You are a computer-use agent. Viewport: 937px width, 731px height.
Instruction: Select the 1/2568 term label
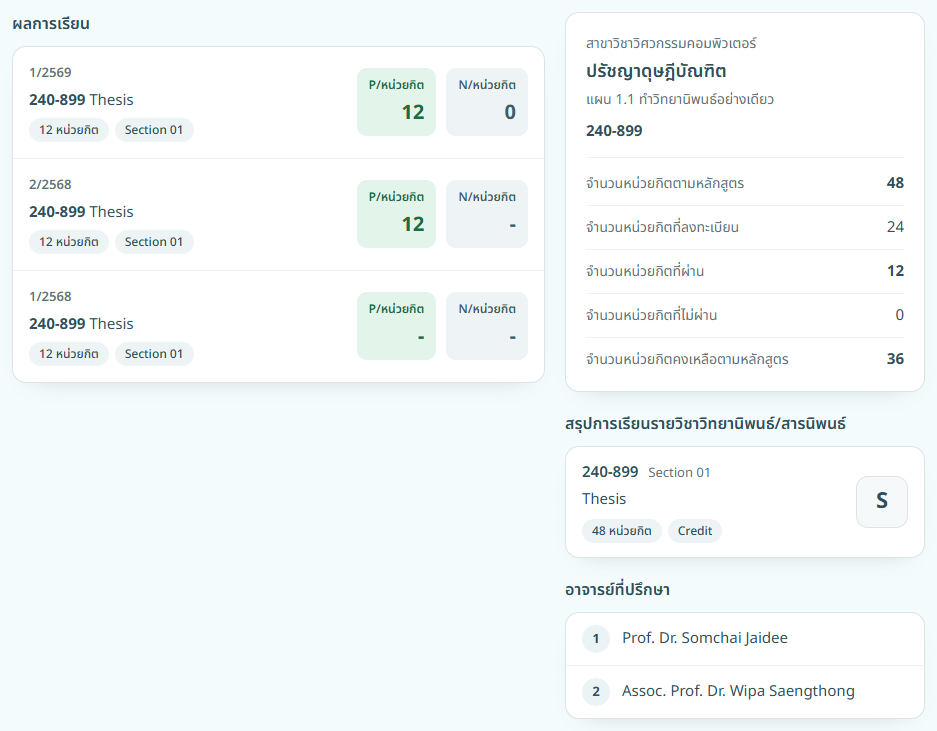(x=50, y=296)
